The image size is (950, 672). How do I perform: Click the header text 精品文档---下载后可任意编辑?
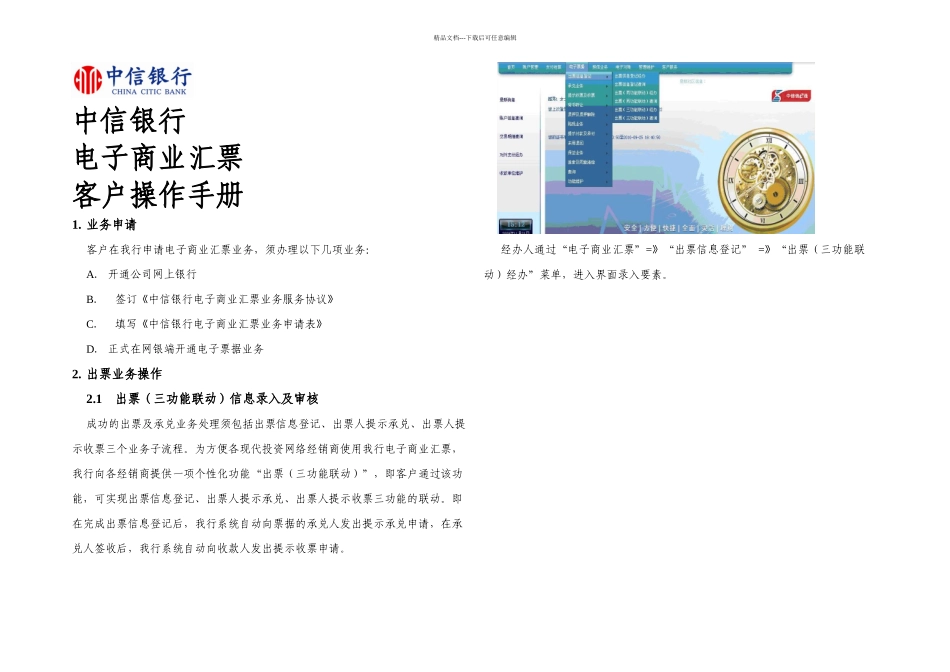click(x=475, y=38)
